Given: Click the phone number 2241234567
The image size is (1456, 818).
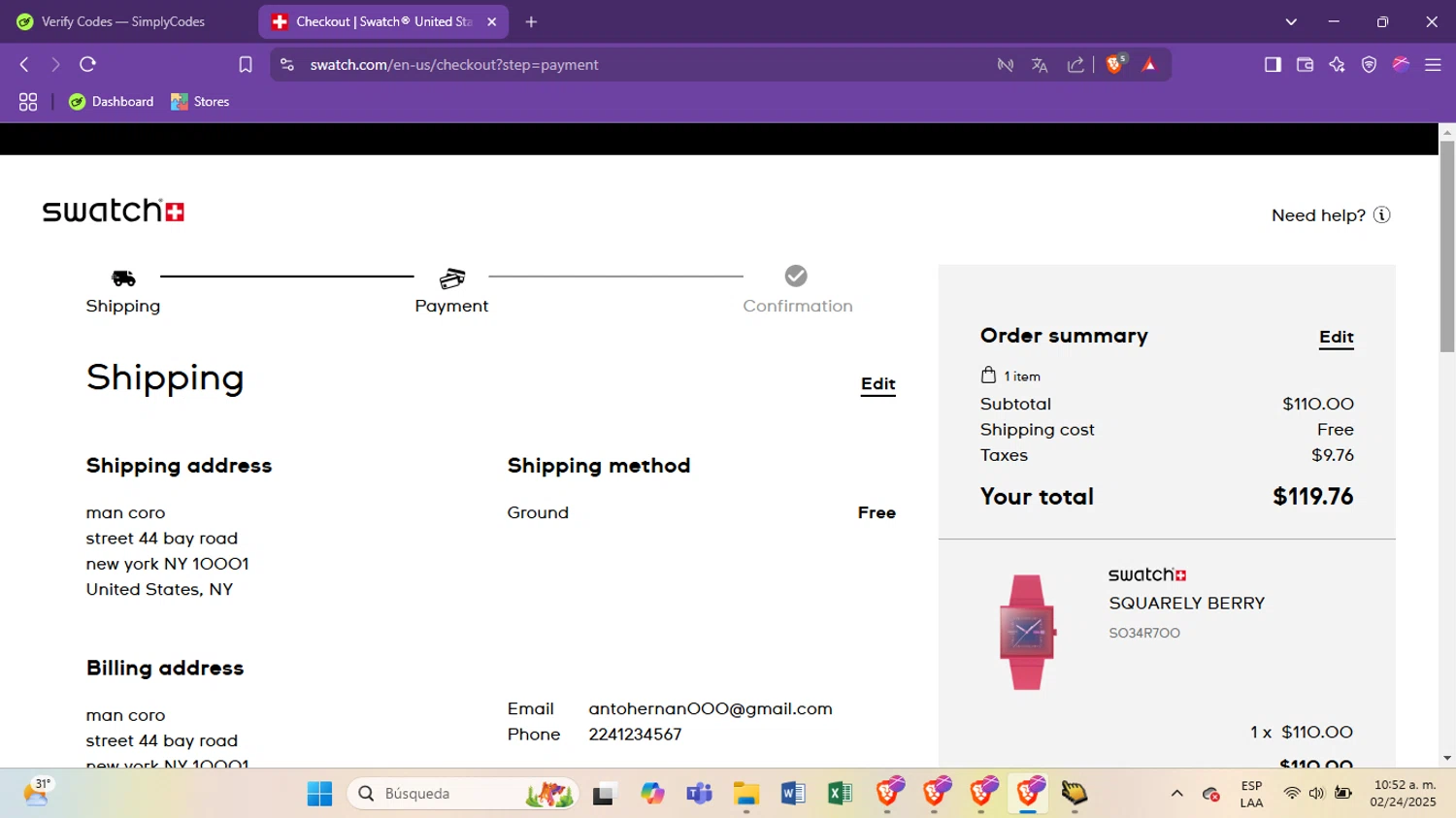Looking at the screenshot, I should tap(635, 735).
